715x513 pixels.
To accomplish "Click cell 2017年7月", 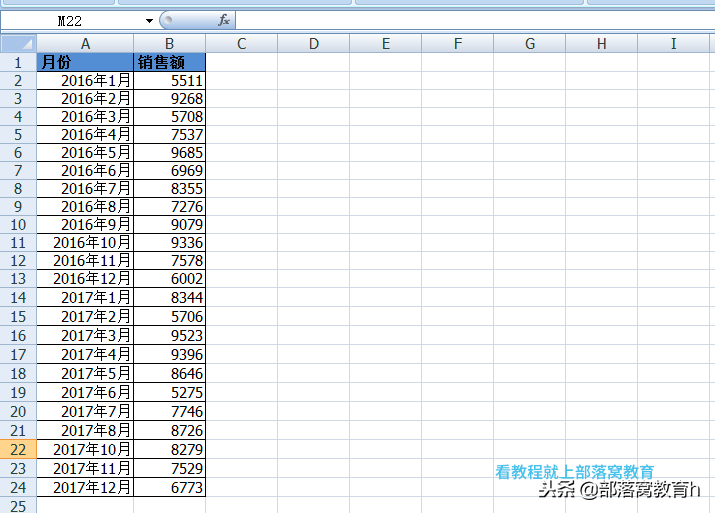I will (x=85, y=411).
